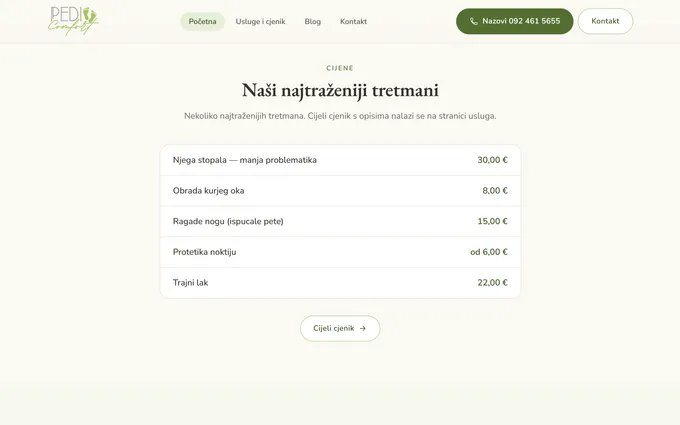Select the 'Trajni lak' row
The image size is (680, 425).
point(340,283)
